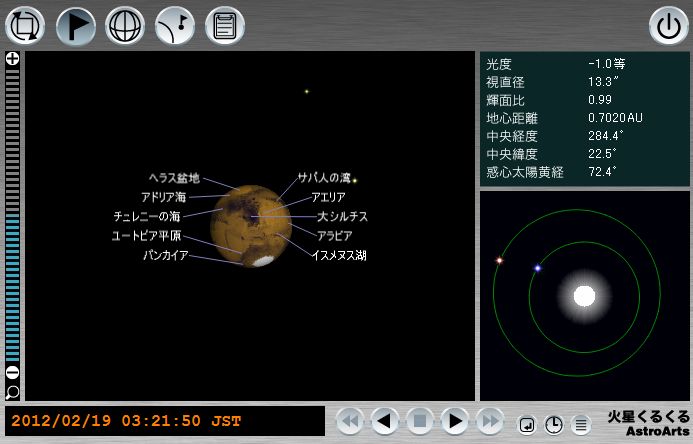The width and height of the screenshot is (693, 444).
Task: Open the list lines icon
Action: pos(581,425)
